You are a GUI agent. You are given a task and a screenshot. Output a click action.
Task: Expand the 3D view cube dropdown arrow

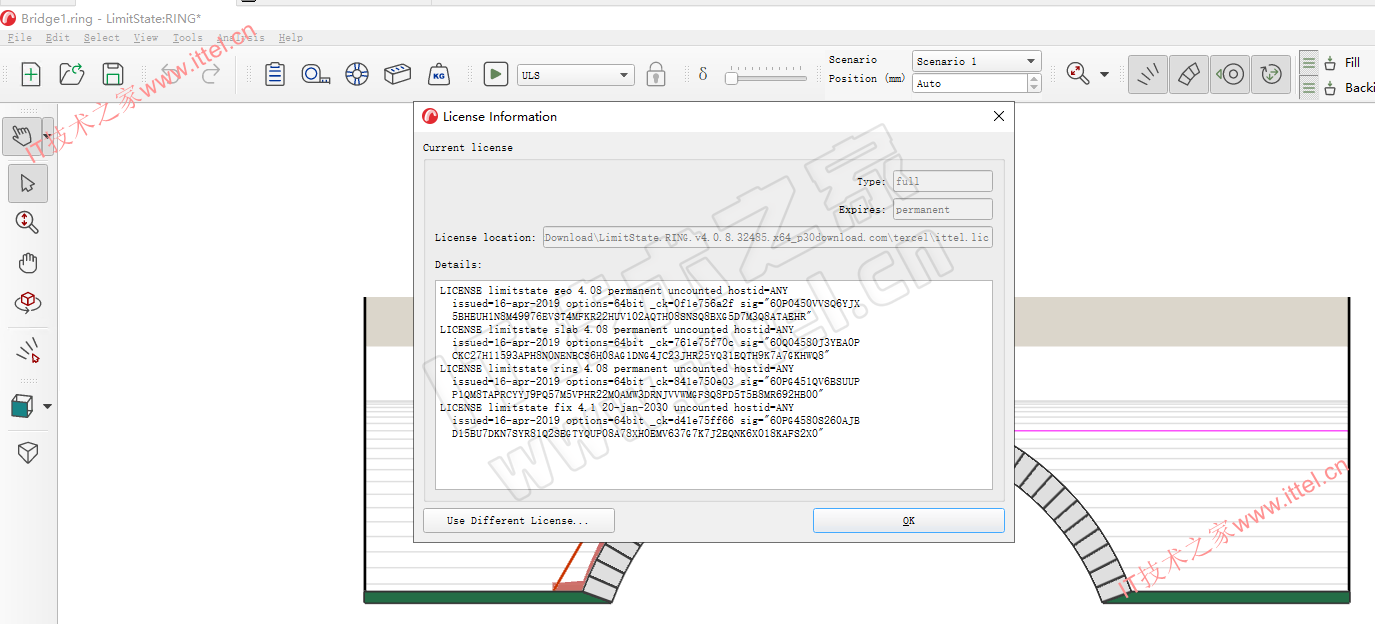point(47,407)
